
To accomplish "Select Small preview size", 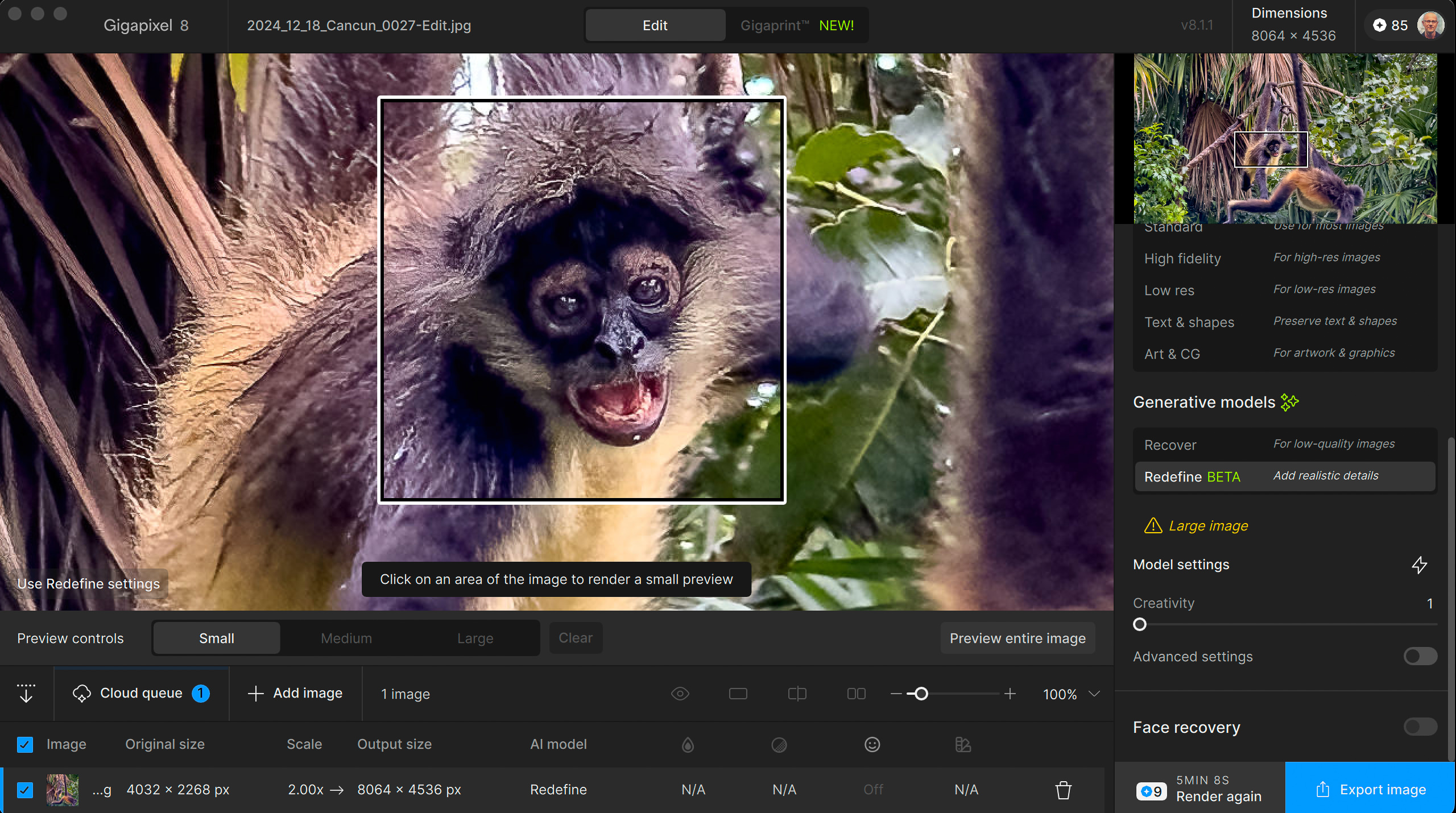I will click(x=217, y=638).
